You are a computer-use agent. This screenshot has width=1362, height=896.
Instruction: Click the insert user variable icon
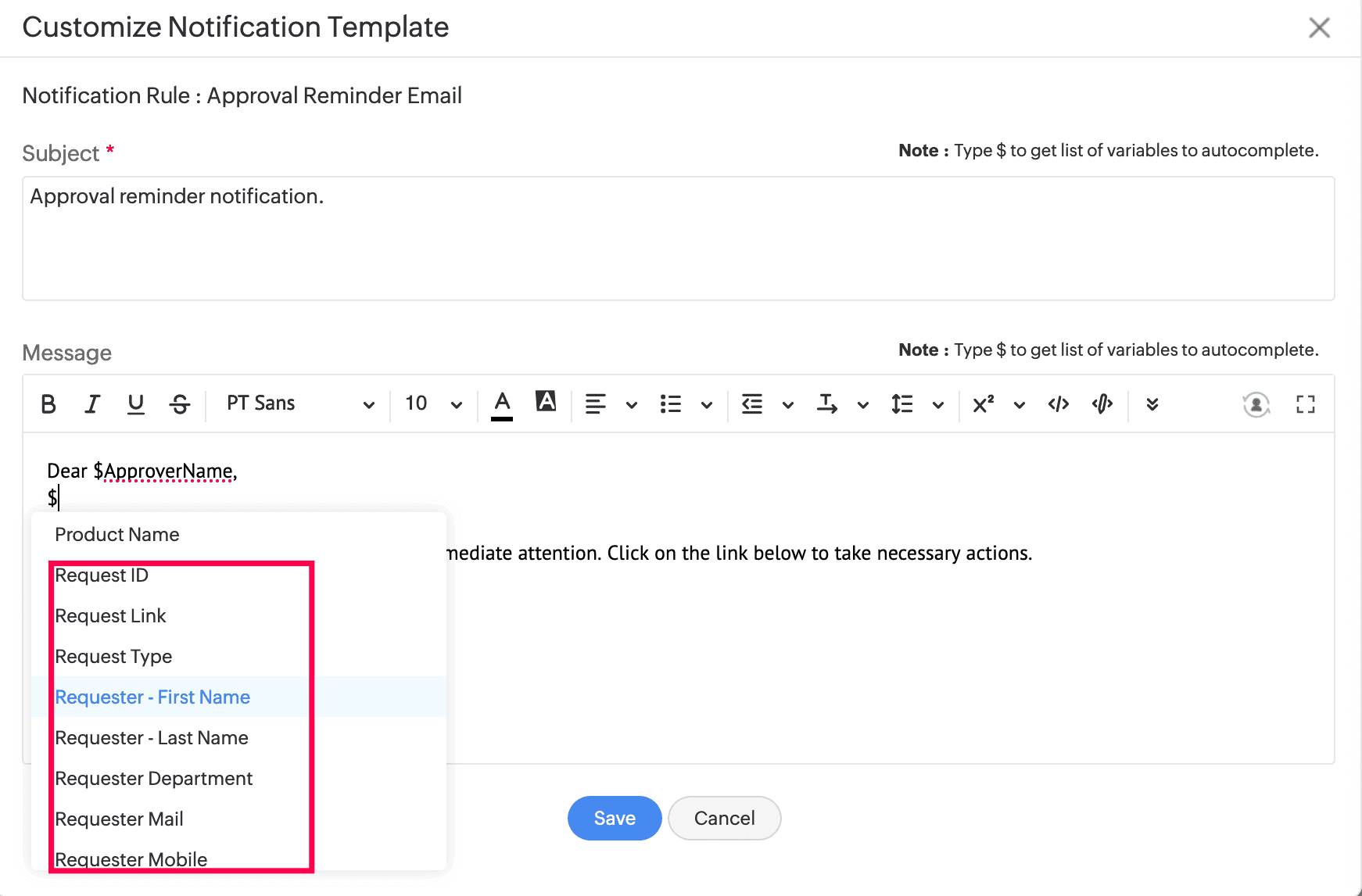1256,404
